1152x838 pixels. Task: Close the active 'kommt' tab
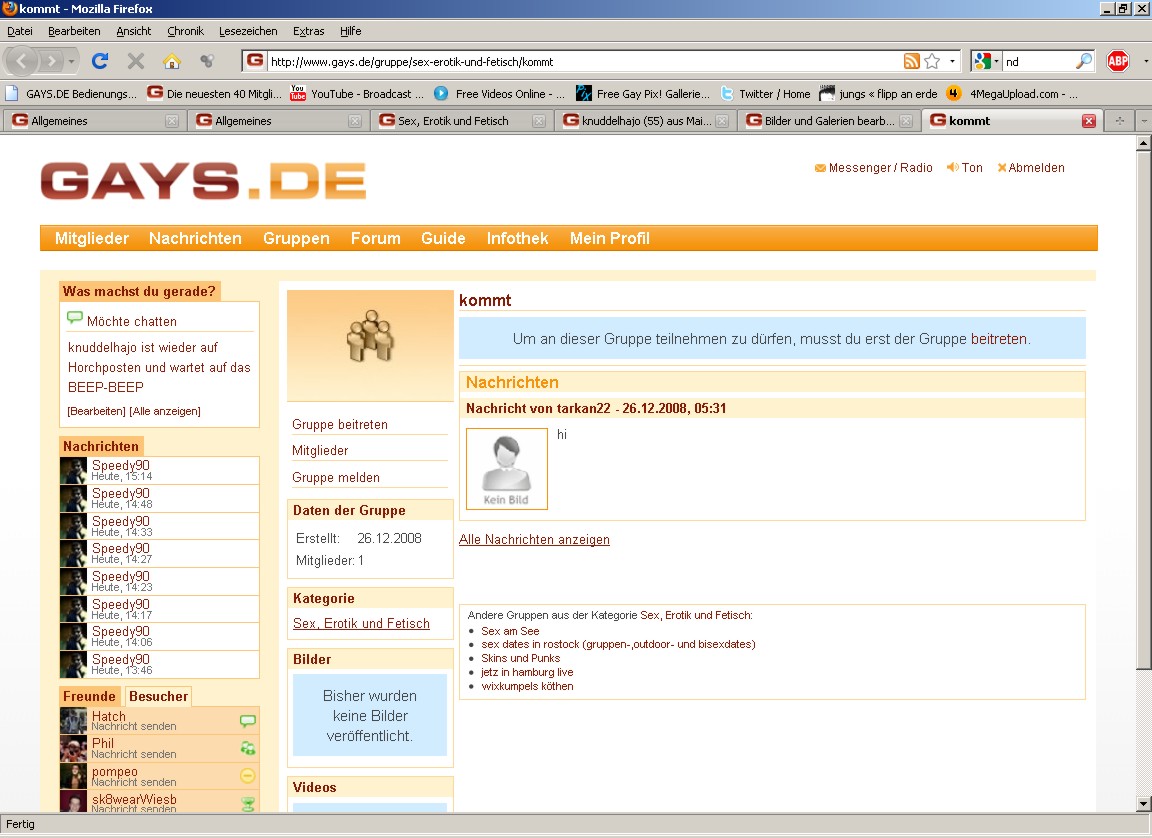pos(1089,121)
